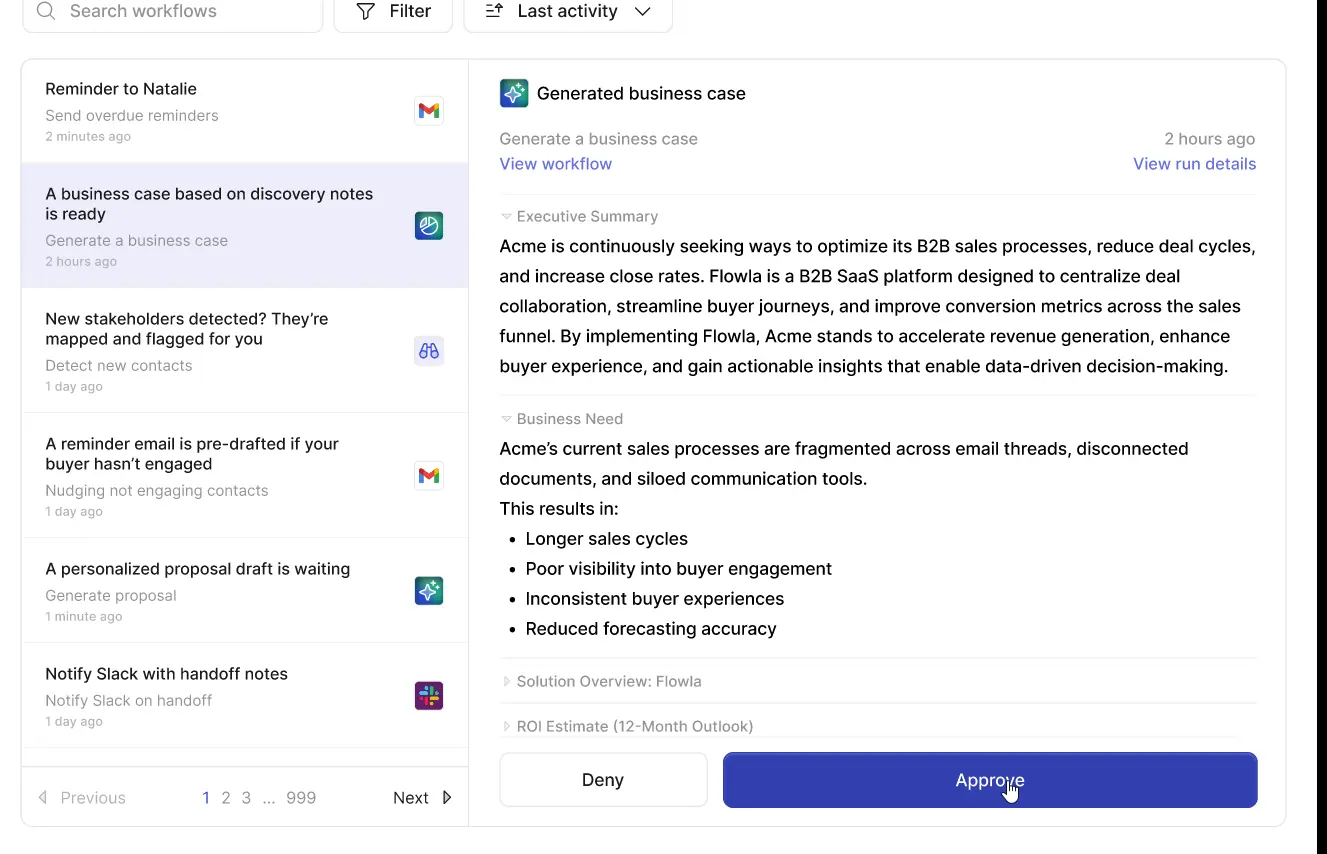Viewport: 1327px width, 854px height.
Task: Click the '2 hours ago' timestamp in details
Action: [x=1209, y=139]
